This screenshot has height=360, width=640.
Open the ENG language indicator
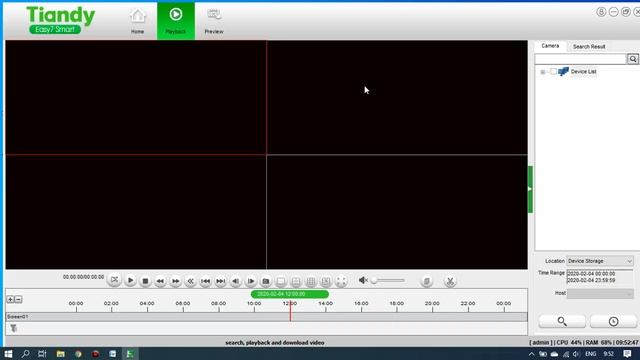pyautogui.click(x=591, y=354)
